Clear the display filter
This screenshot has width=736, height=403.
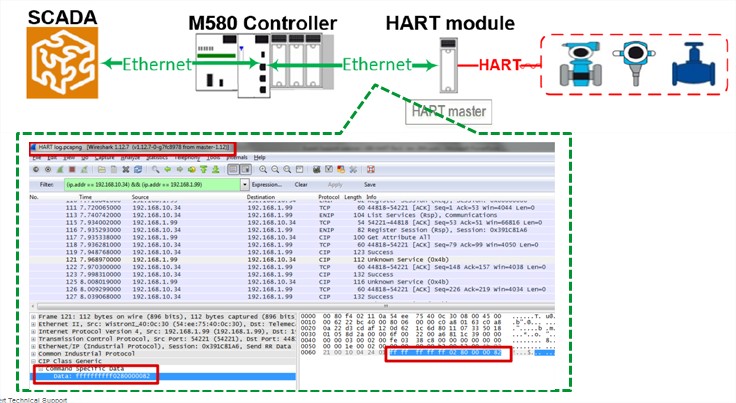[301, 185]
